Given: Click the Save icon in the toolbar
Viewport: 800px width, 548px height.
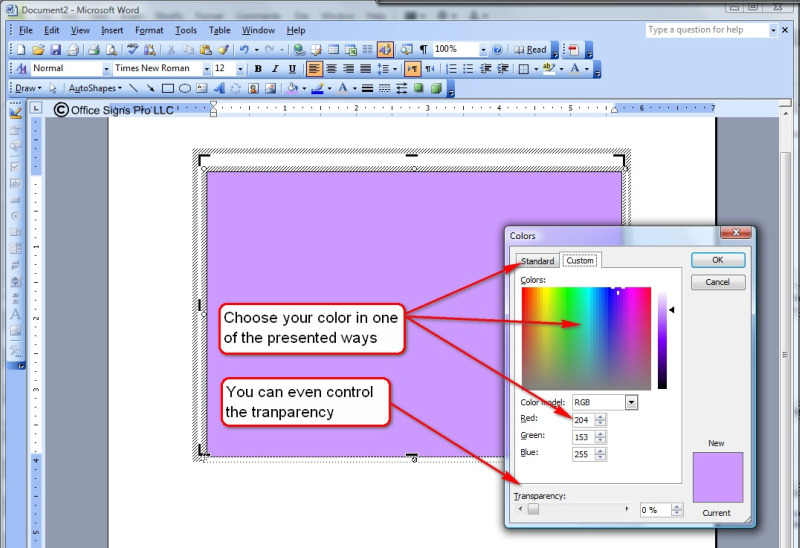Looking at the screenshot, I should pos(55,49).
